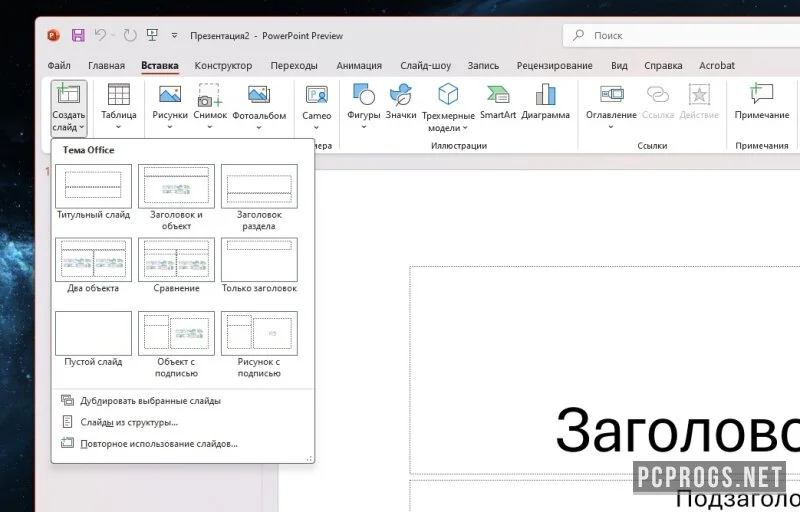Click the Оглавление zoom icon
Image resolution: width=800 pixels, height=512 pixels.
pos(611,94)
